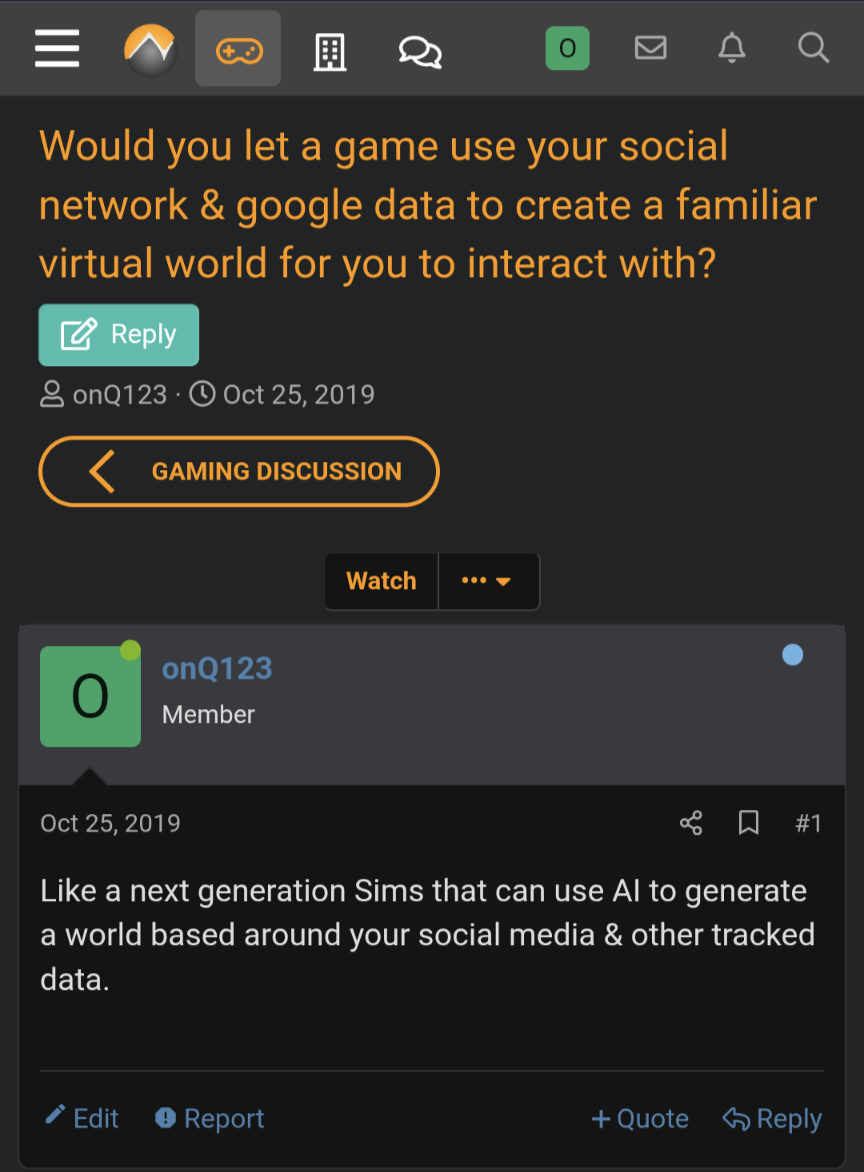Screen dimensions: 864x1172
Task: Watch this thread
Action: pyautogui.click(x=381, y=581)
